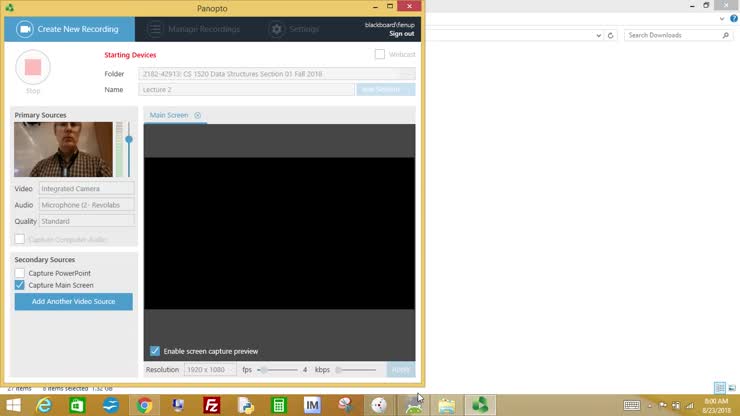
Task: Switch to Panopto green taskbar icon
Action: (480, 405)
